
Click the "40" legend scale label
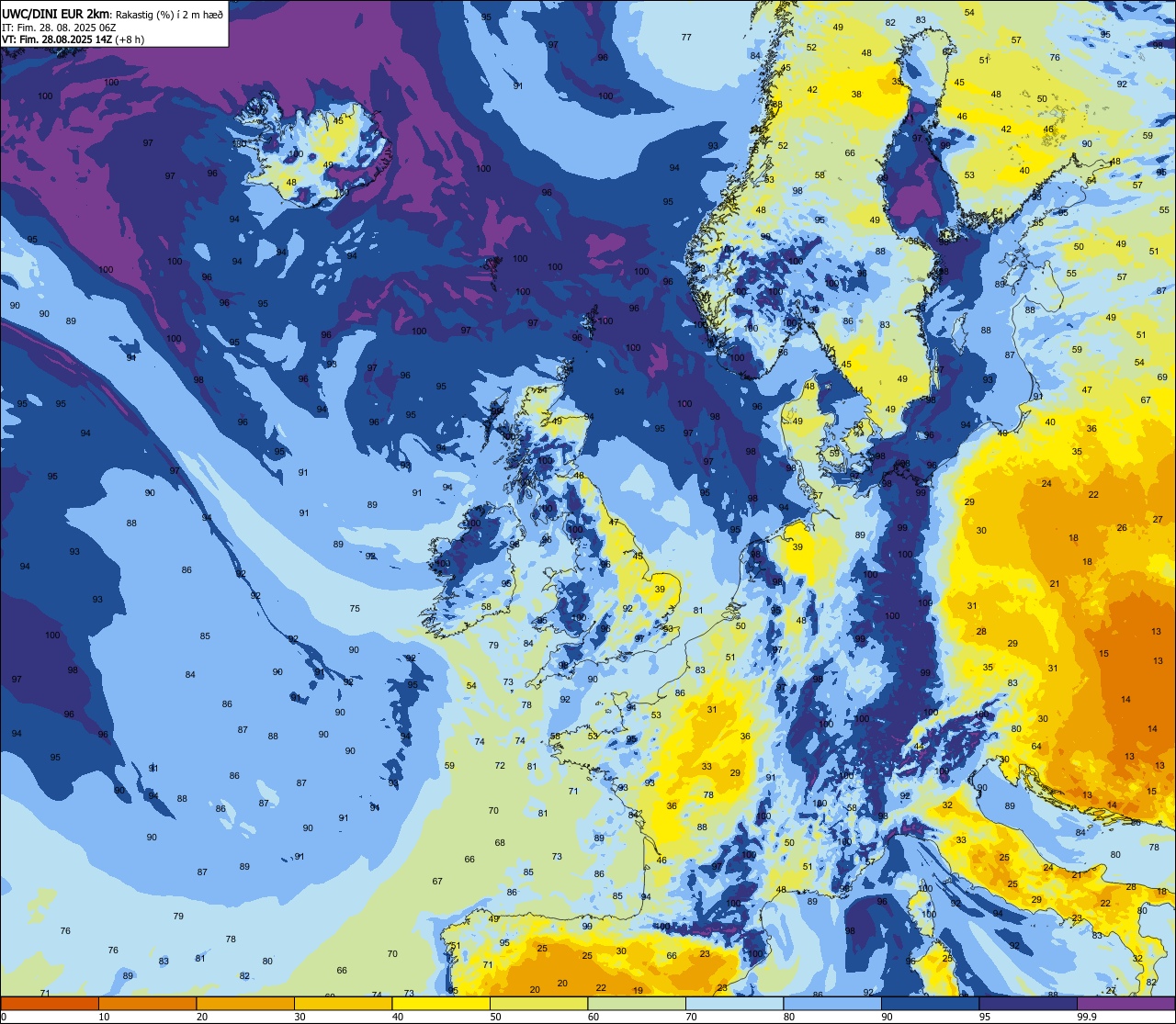tap(398, 1017)
